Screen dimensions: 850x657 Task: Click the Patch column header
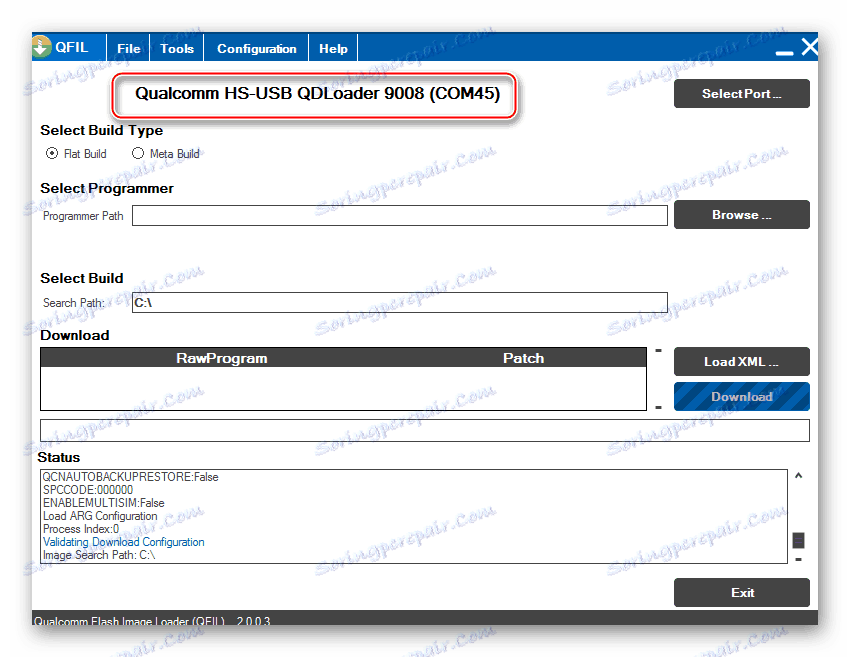click(523, 358)
